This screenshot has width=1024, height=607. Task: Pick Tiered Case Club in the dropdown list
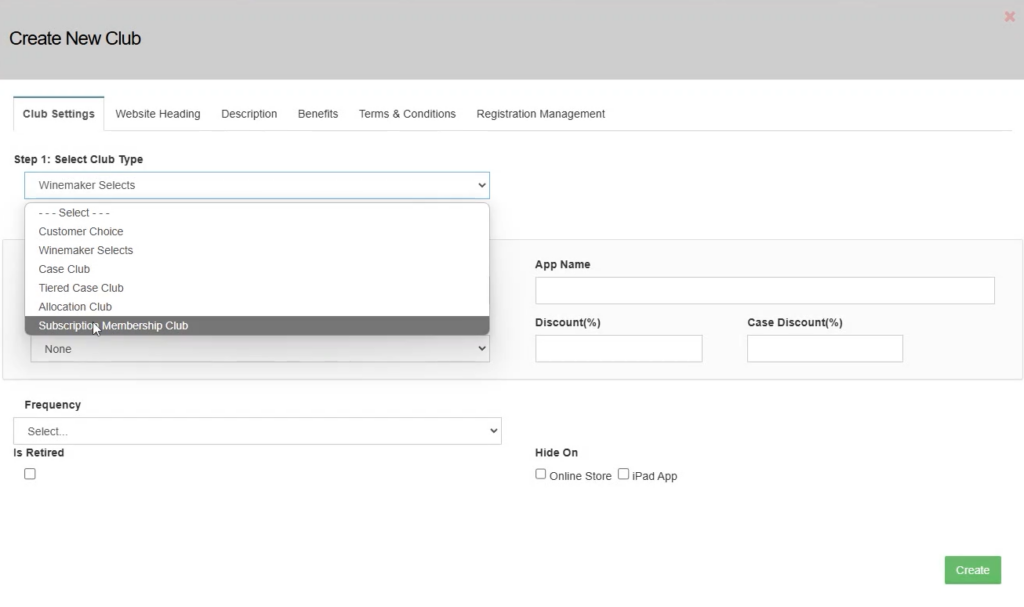(x=80, y=287)
